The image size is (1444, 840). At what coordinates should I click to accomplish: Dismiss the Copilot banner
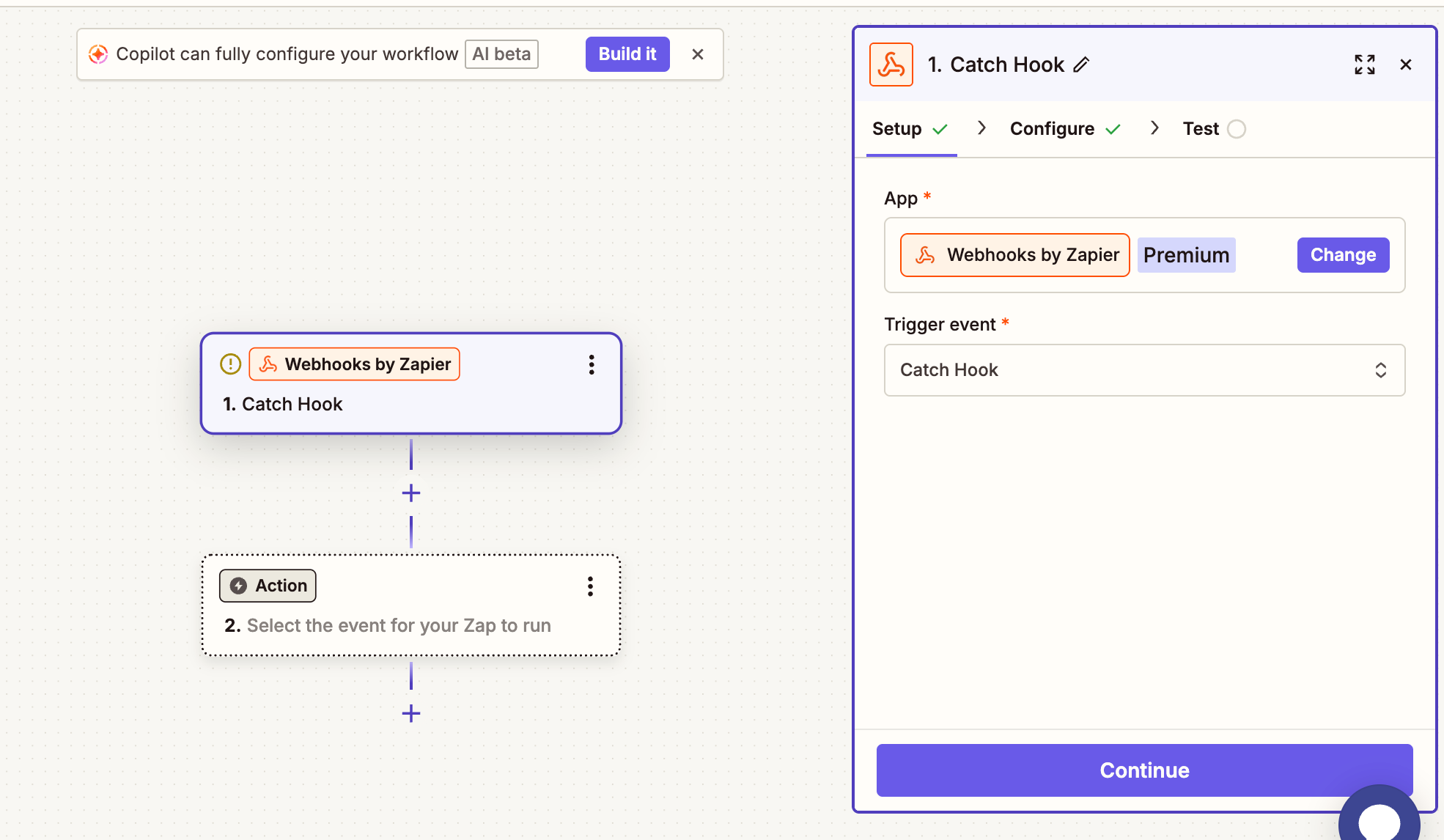[697, 54]
